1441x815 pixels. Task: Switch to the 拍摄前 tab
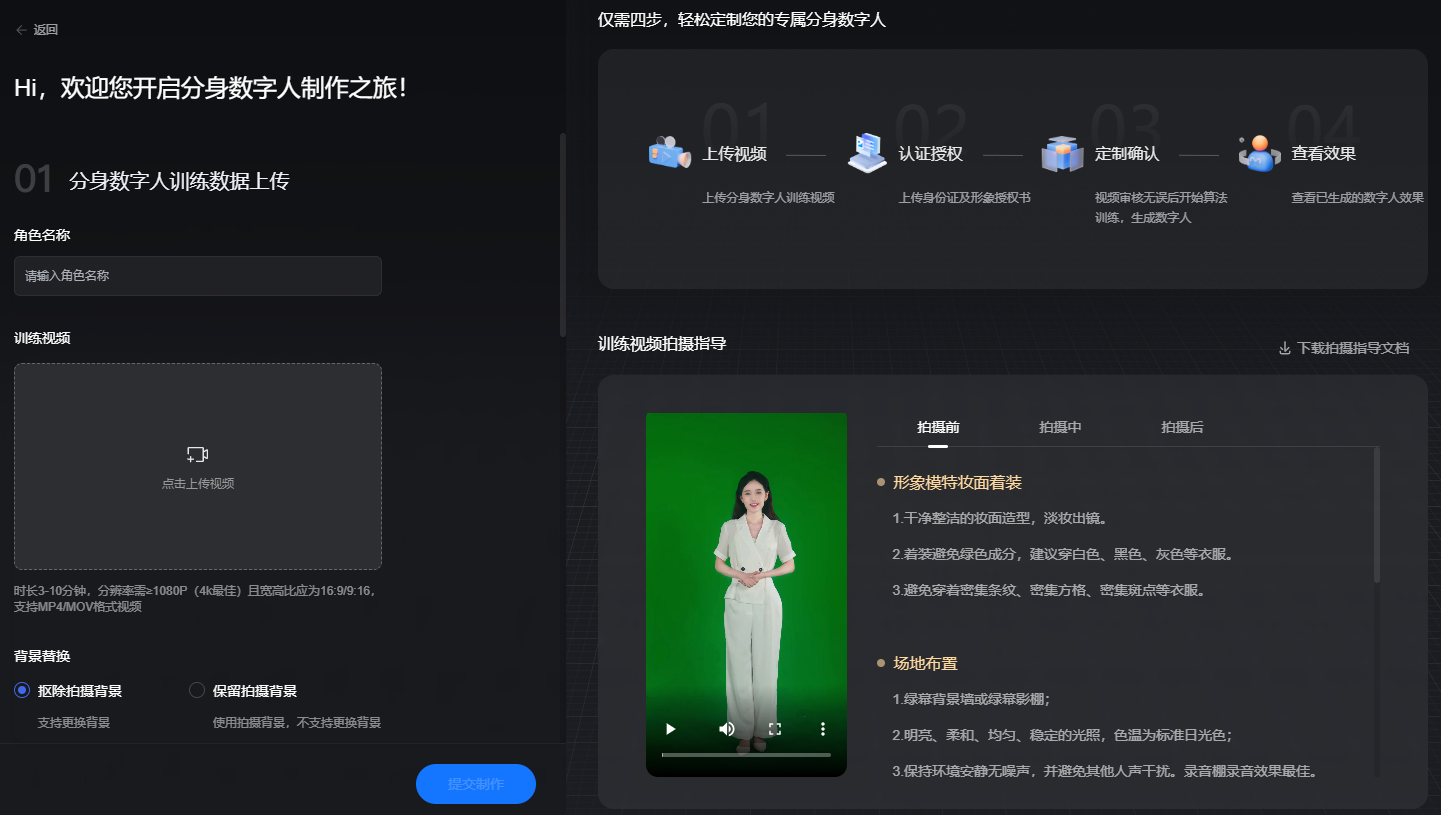point(938,427)
